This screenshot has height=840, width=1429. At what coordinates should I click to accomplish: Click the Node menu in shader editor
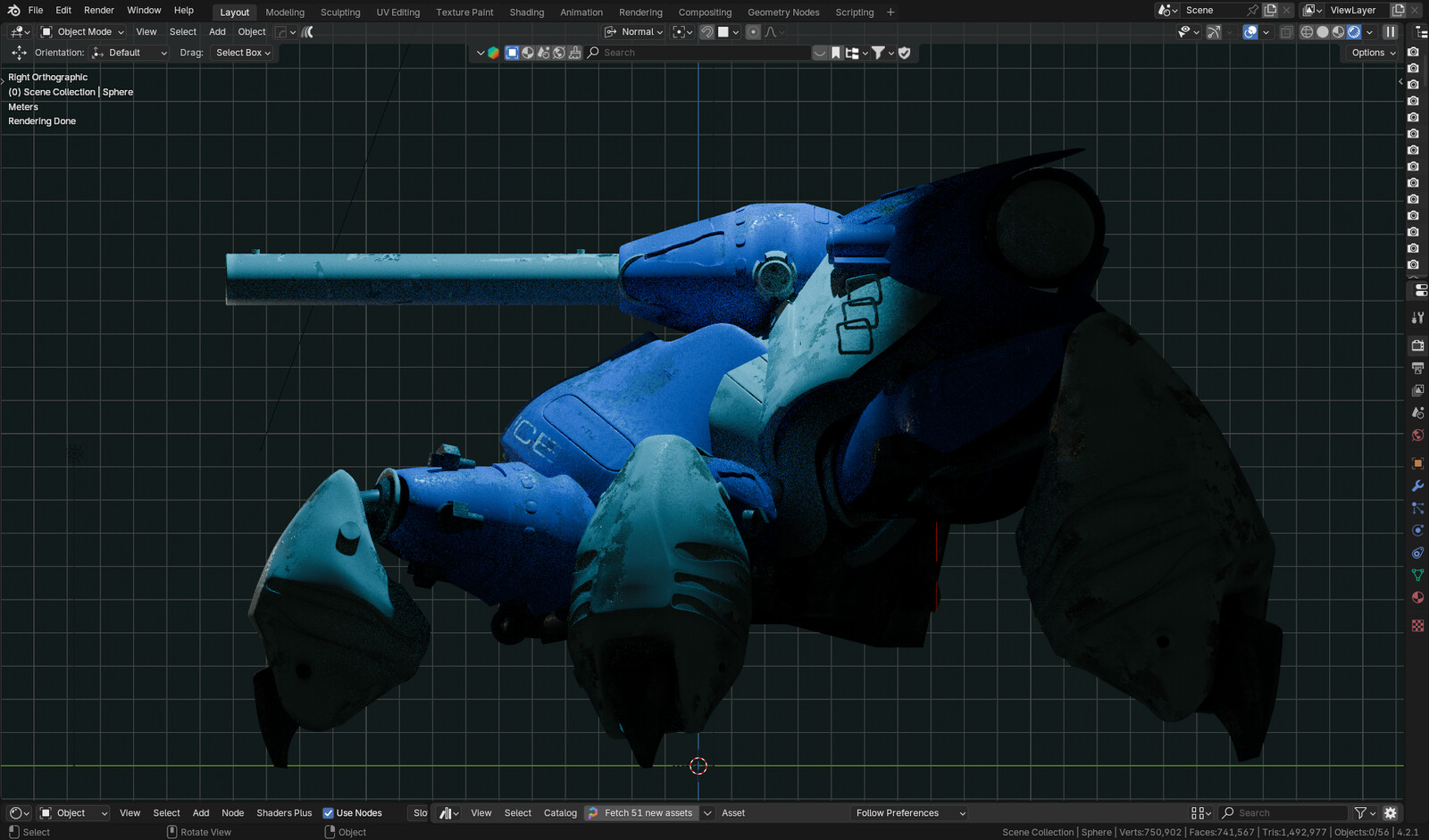pyautogui.click(x=233, y=813)
